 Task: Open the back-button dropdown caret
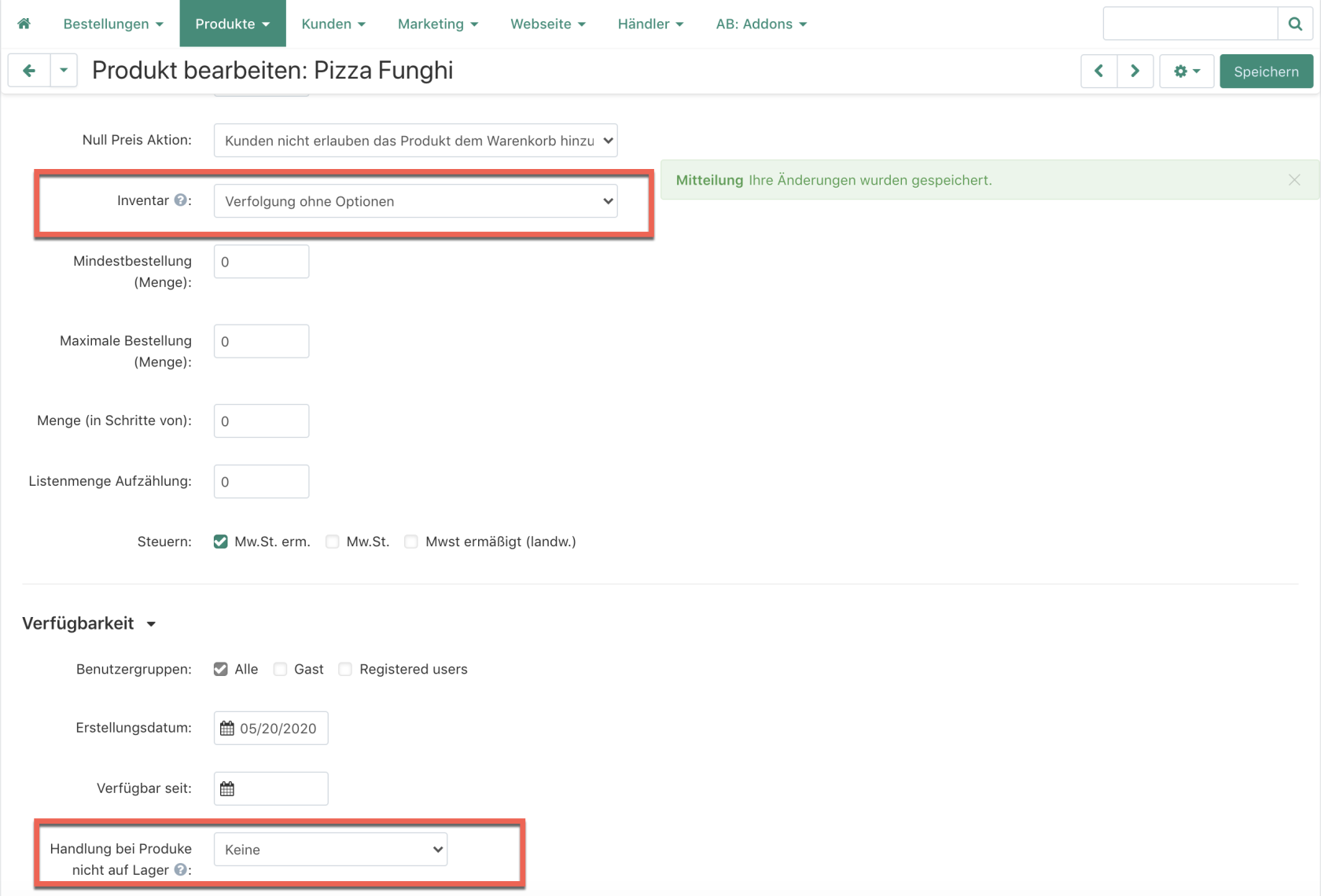tap(64, 71)
